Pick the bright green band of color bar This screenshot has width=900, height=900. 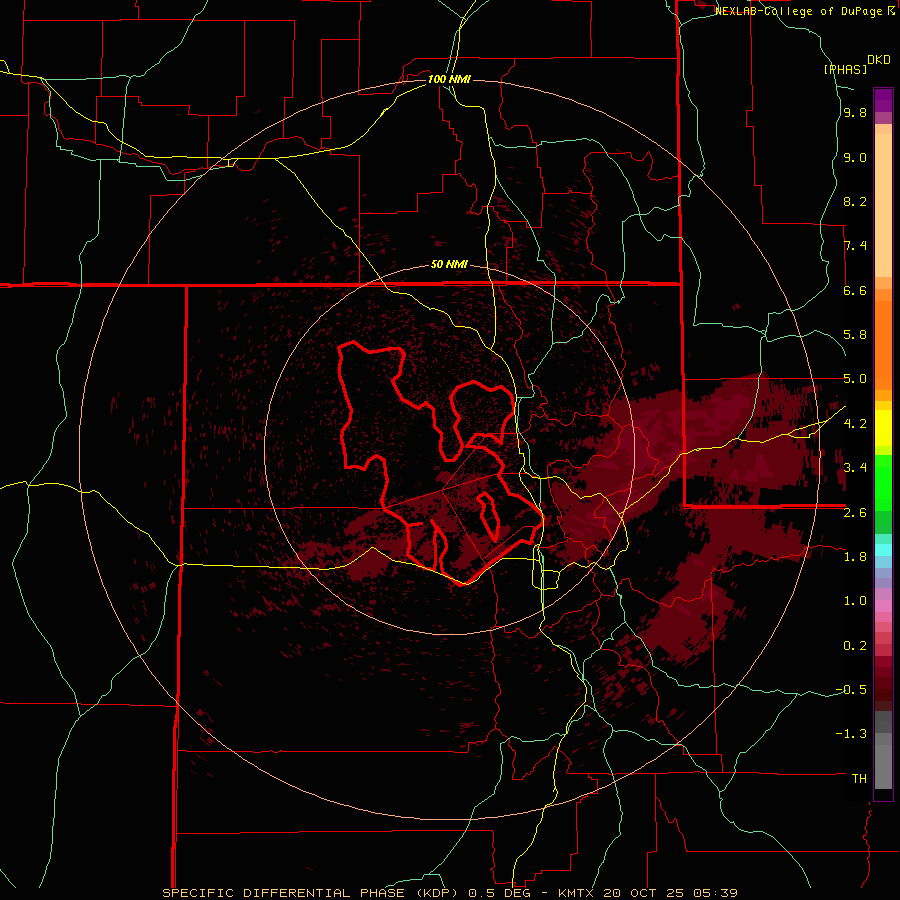tap(883, 482)
